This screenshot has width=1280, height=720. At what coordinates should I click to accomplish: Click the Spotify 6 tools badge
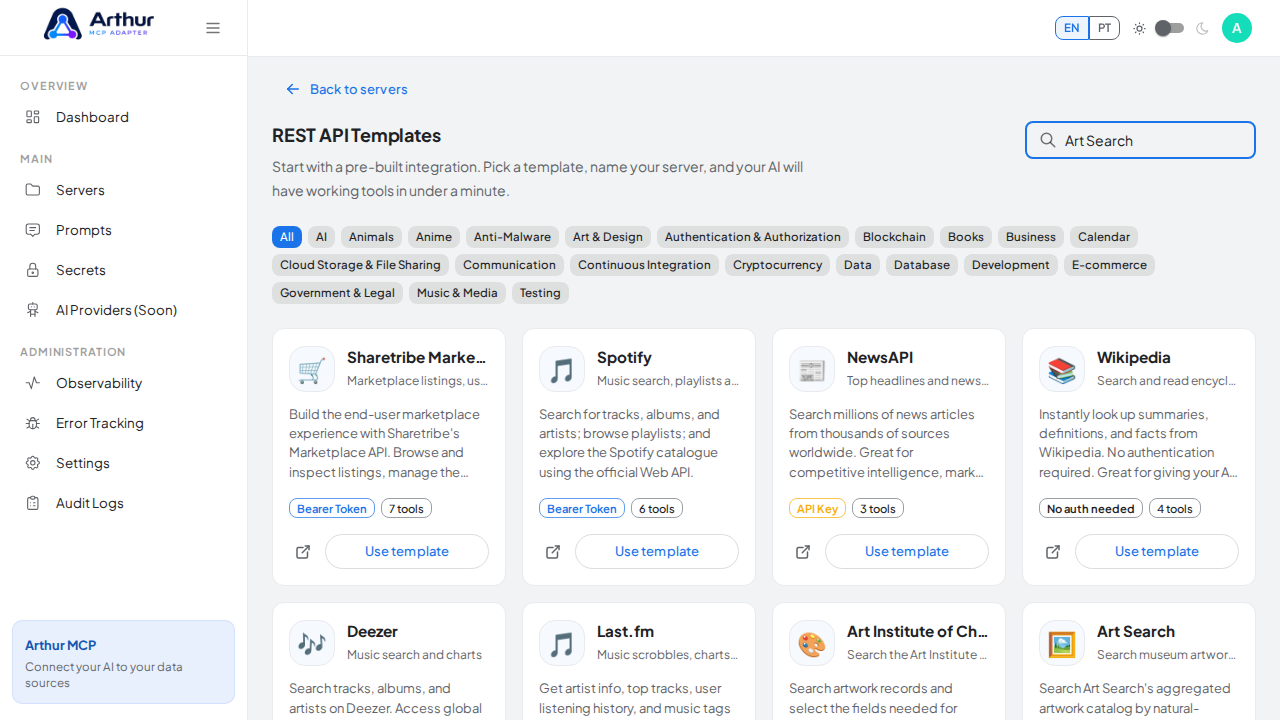657,509
